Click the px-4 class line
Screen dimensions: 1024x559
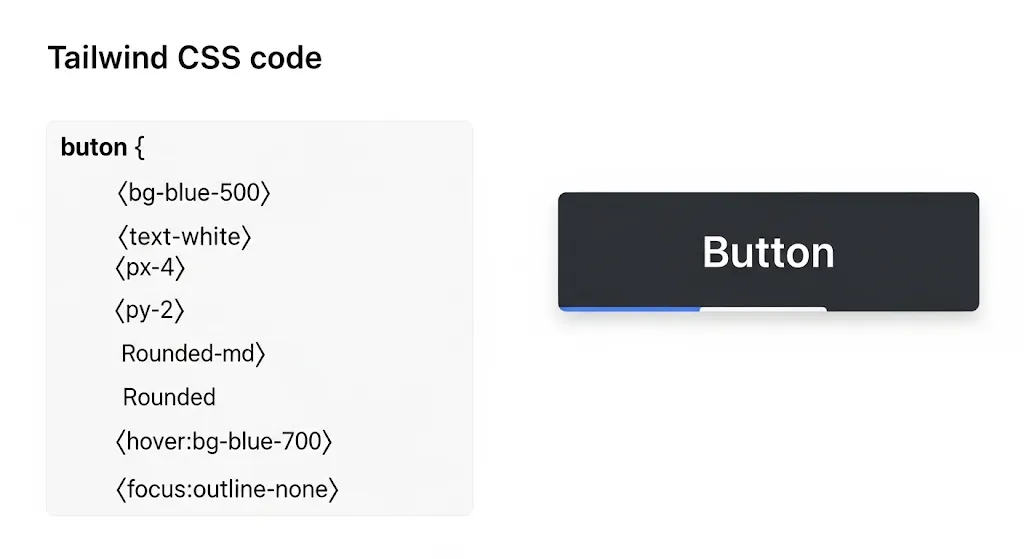pos(150,268)
